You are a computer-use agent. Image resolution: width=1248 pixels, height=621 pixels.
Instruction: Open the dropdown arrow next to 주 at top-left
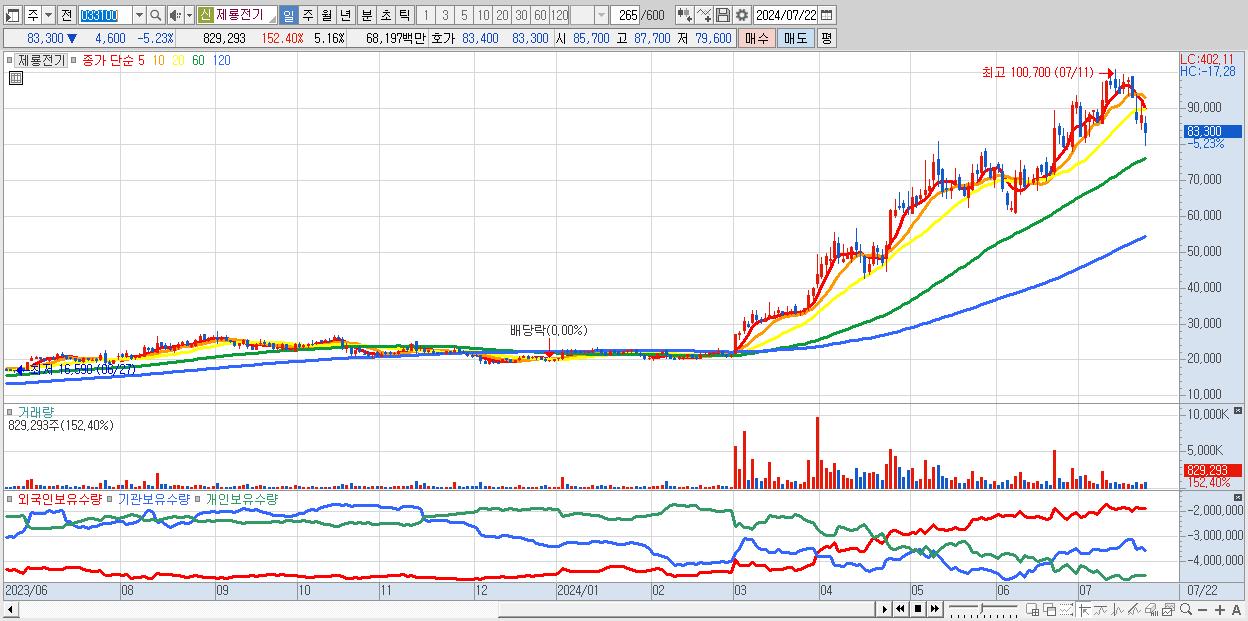click(x=48, y=15)
